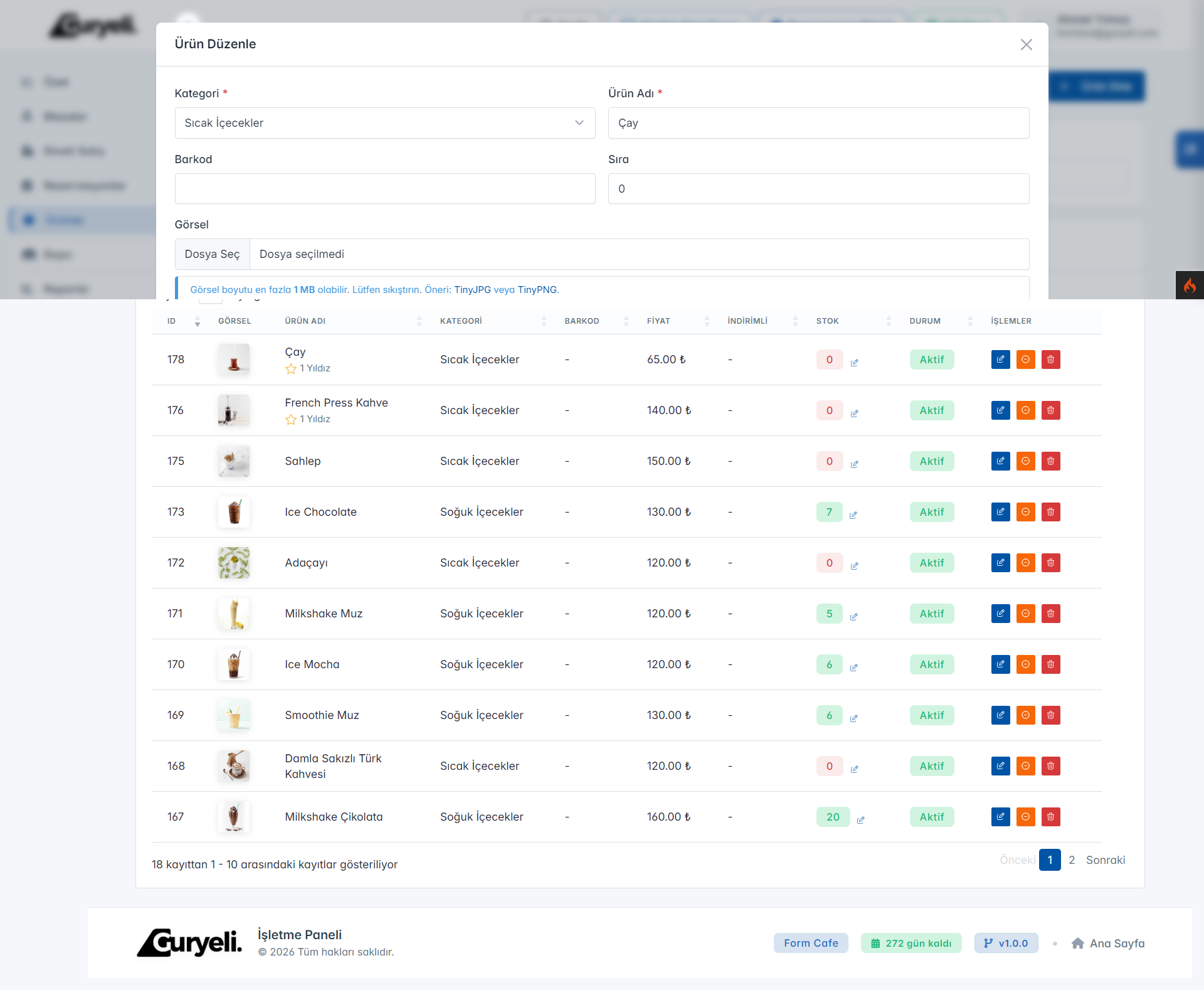Image resolution: width=1204 pixels, height=990 pixels.
Task: Click the Dosya Seç file button
Action: click(x=212, y=254)
